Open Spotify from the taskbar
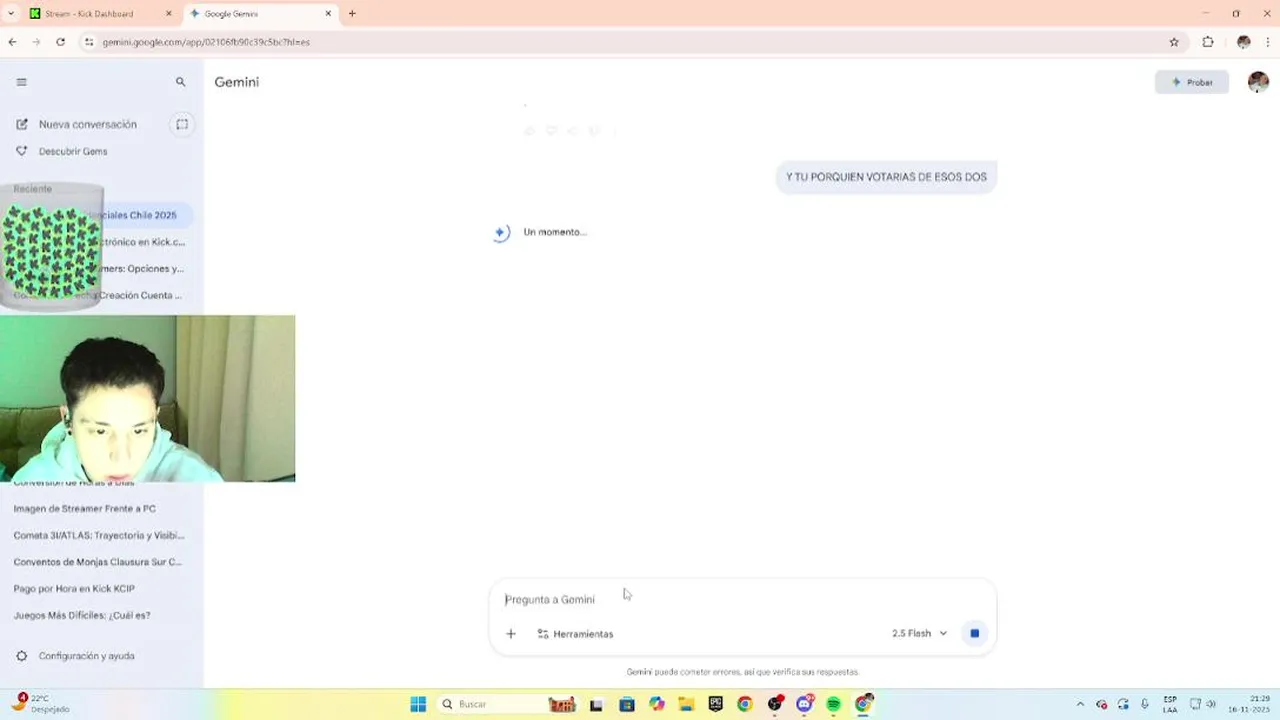This screenshot has height=720, width=1280. [x=833, y=704]
